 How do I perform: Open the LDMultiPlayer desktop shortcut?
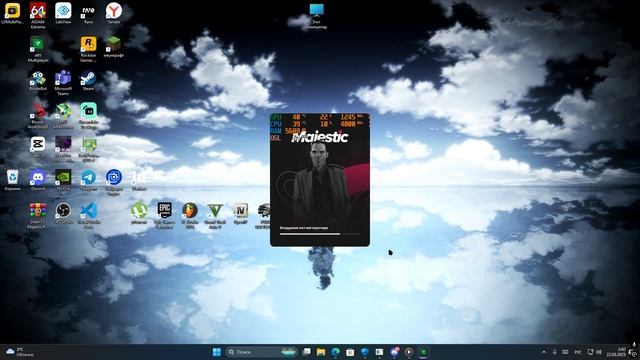pos(12,13)
